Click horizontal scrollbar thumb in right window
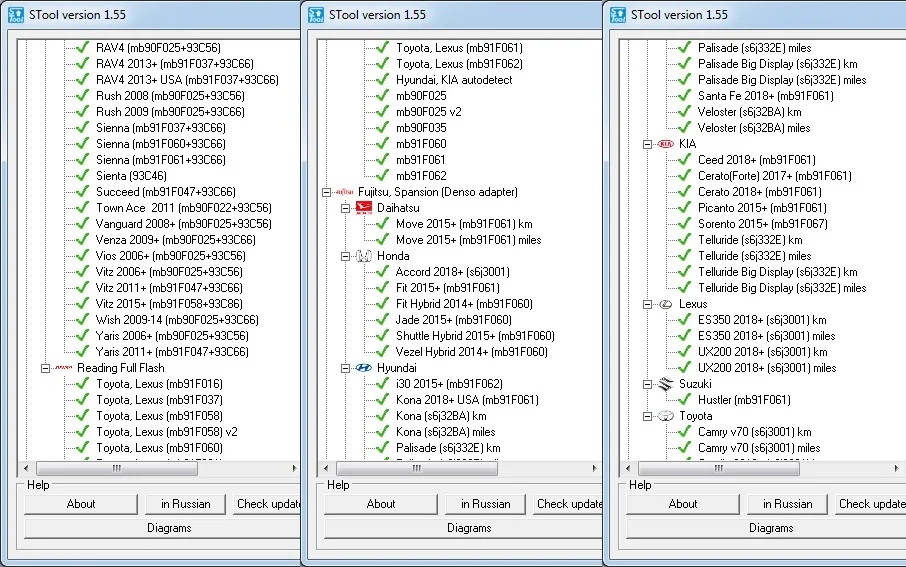 pyautogui.click(x=719, y=468)
